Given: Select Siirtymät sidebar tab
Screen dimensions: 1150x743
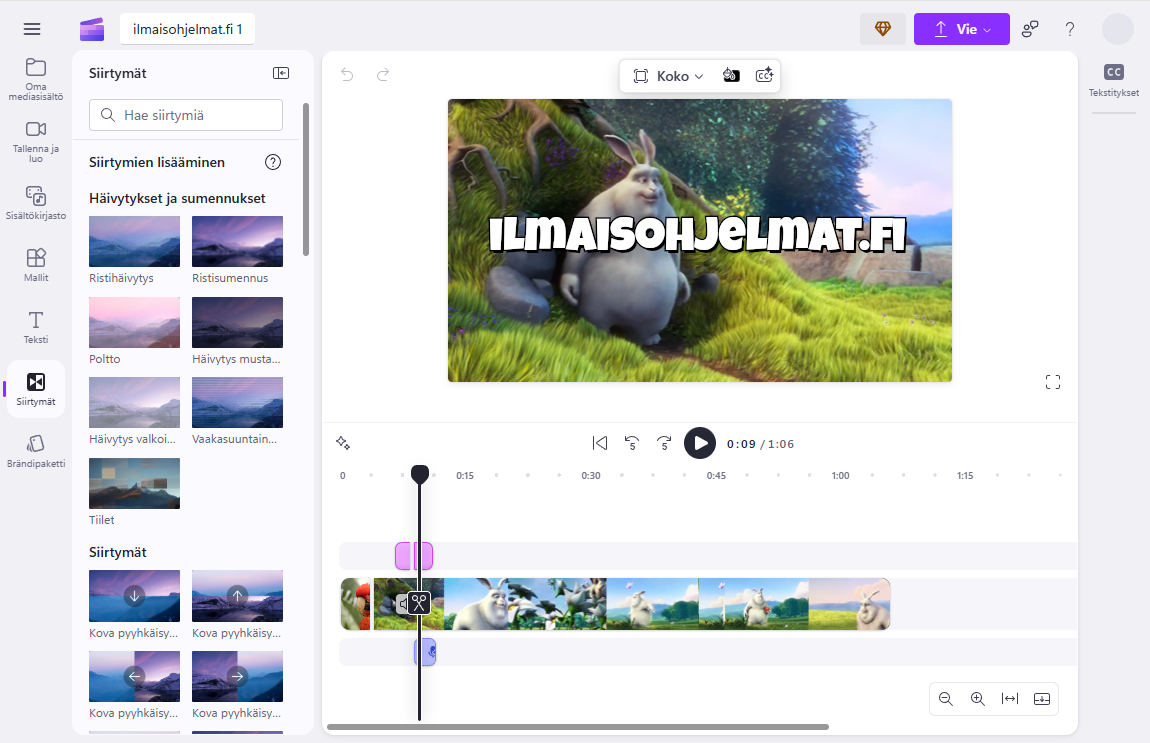Looking at the screenshot, I should (x=36, y=389).
